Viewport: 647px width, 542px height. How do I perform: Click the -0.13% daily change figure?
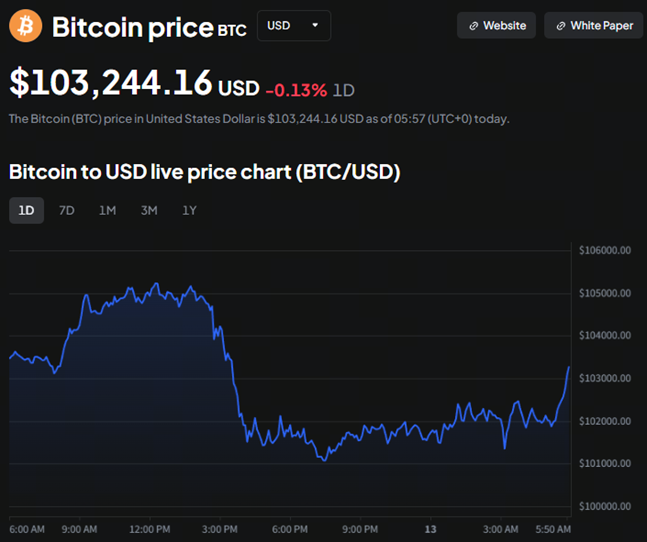(x=296, y=90)
